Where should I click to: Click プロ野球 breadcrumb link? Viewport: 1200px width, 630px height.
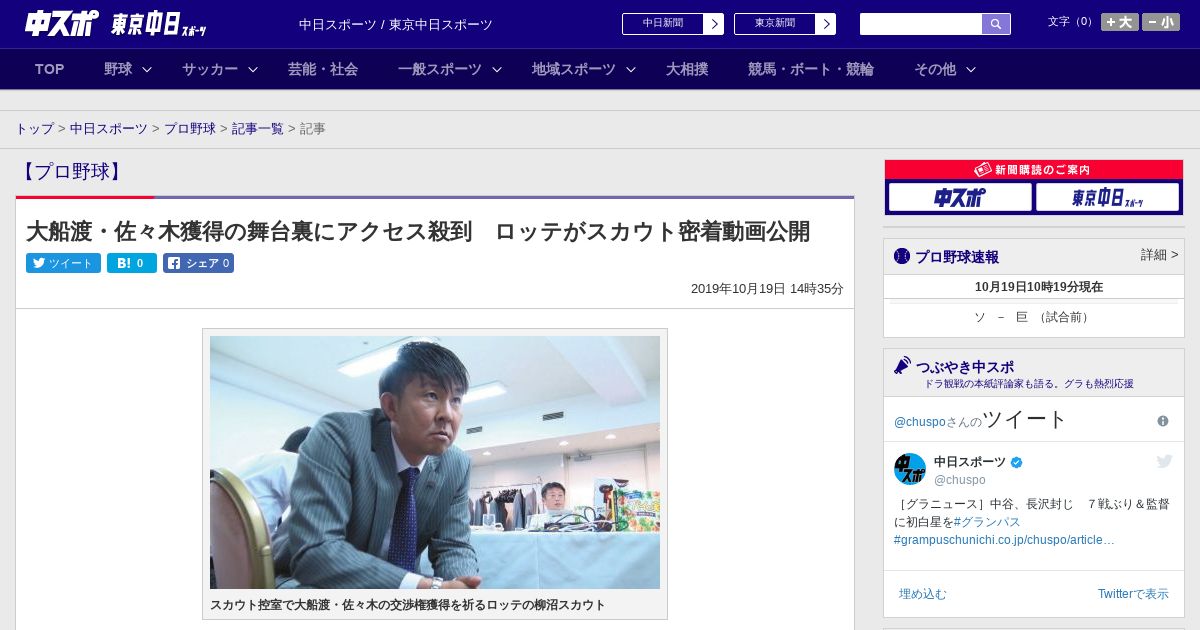[190, 129]
